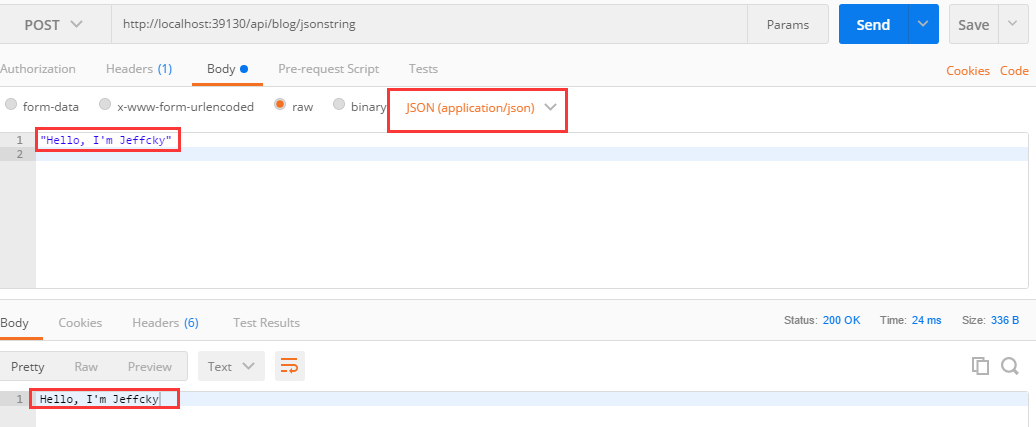Open the response Headers (6) tab
The height and width of the screenshot is (427, 1036).
[x=165, y=323]
